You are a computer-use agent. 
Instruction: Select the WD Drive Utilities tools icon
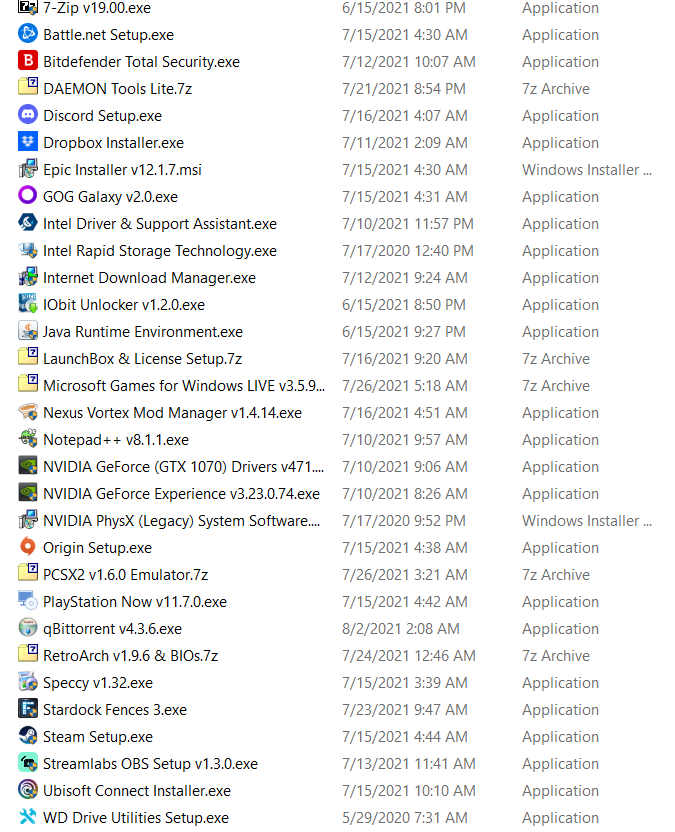click(28, 817)
